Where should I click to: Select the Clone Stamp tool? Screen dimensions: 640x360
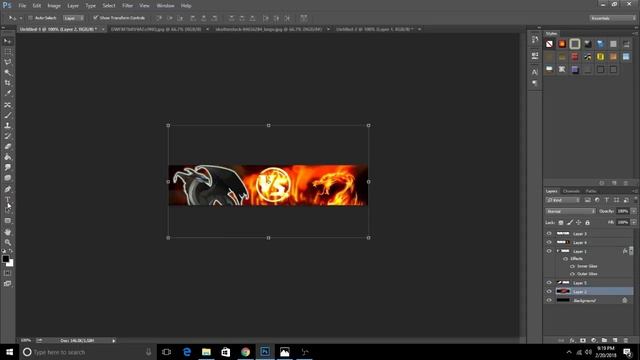click(7, 126)
